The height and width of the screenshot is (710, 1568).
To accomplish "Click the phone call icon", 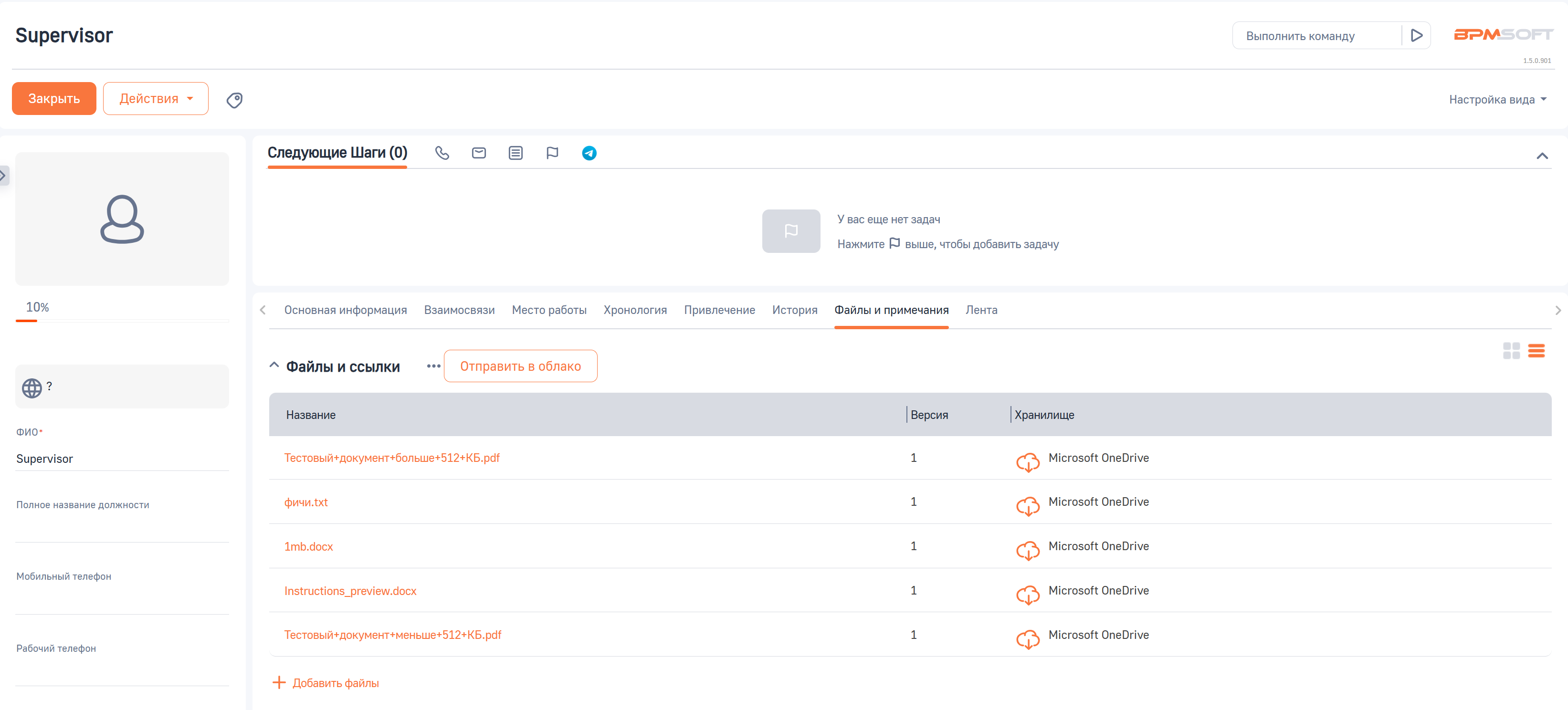I will [442, 153].
